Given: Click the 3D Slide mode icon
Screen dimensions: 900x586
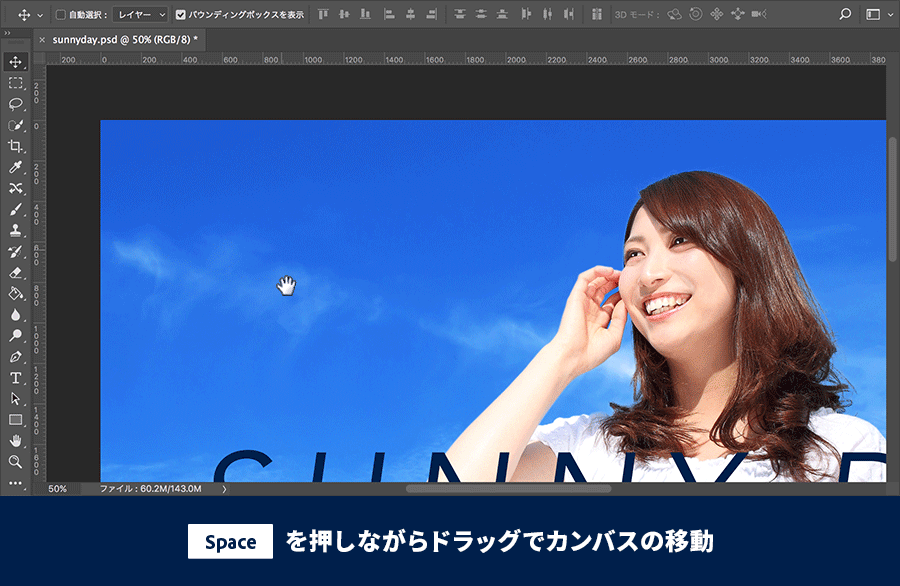Looking at the screenshot, I should (738, 14).
